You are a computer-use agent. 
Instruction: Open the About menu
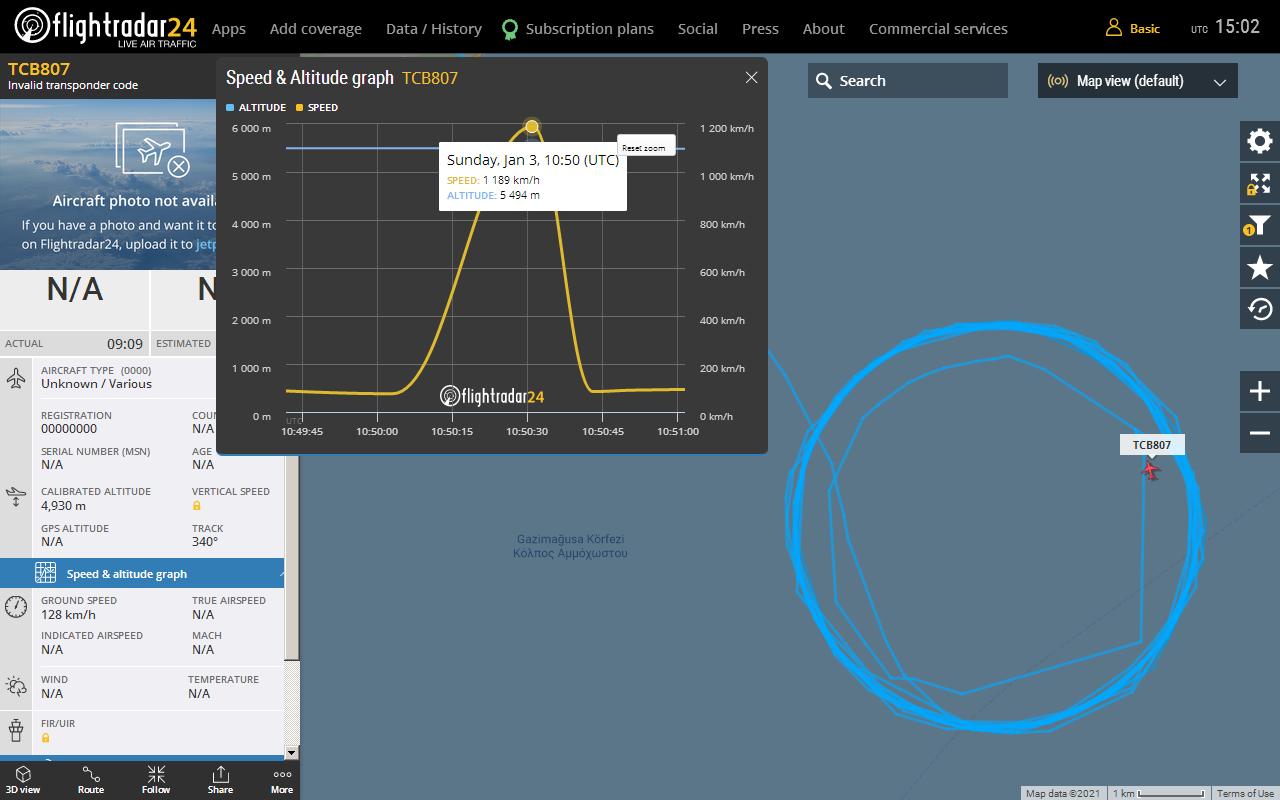(x=824, y=29)
